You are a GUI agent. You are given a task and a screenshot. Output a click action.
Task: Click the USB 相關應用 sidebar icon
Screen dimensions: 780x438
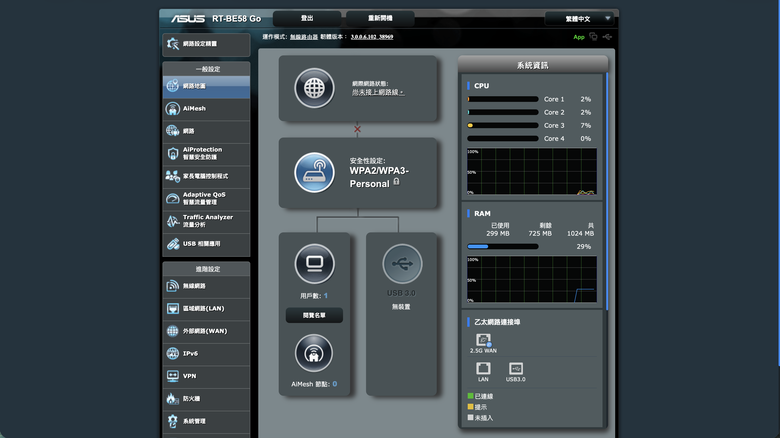pyautogui.click(x=173, y=244)
